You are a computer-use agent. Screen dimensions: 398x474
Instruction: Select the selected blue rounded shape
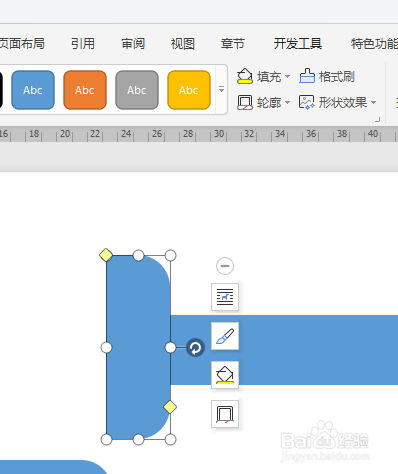[138, 348]
